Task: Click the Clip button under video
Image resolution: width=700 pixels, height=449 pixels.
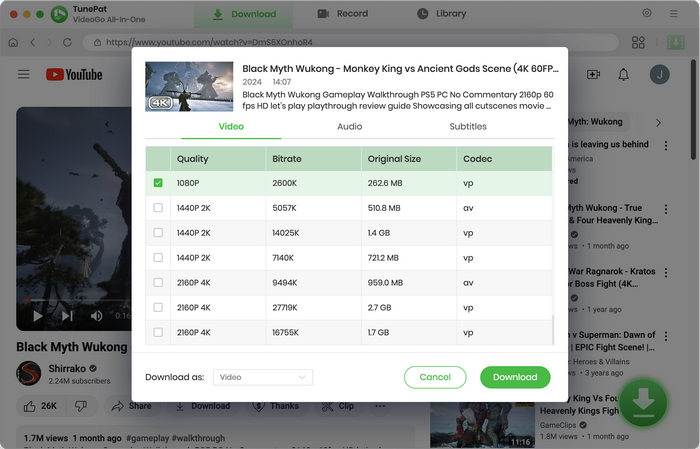Action: point(338,406)
